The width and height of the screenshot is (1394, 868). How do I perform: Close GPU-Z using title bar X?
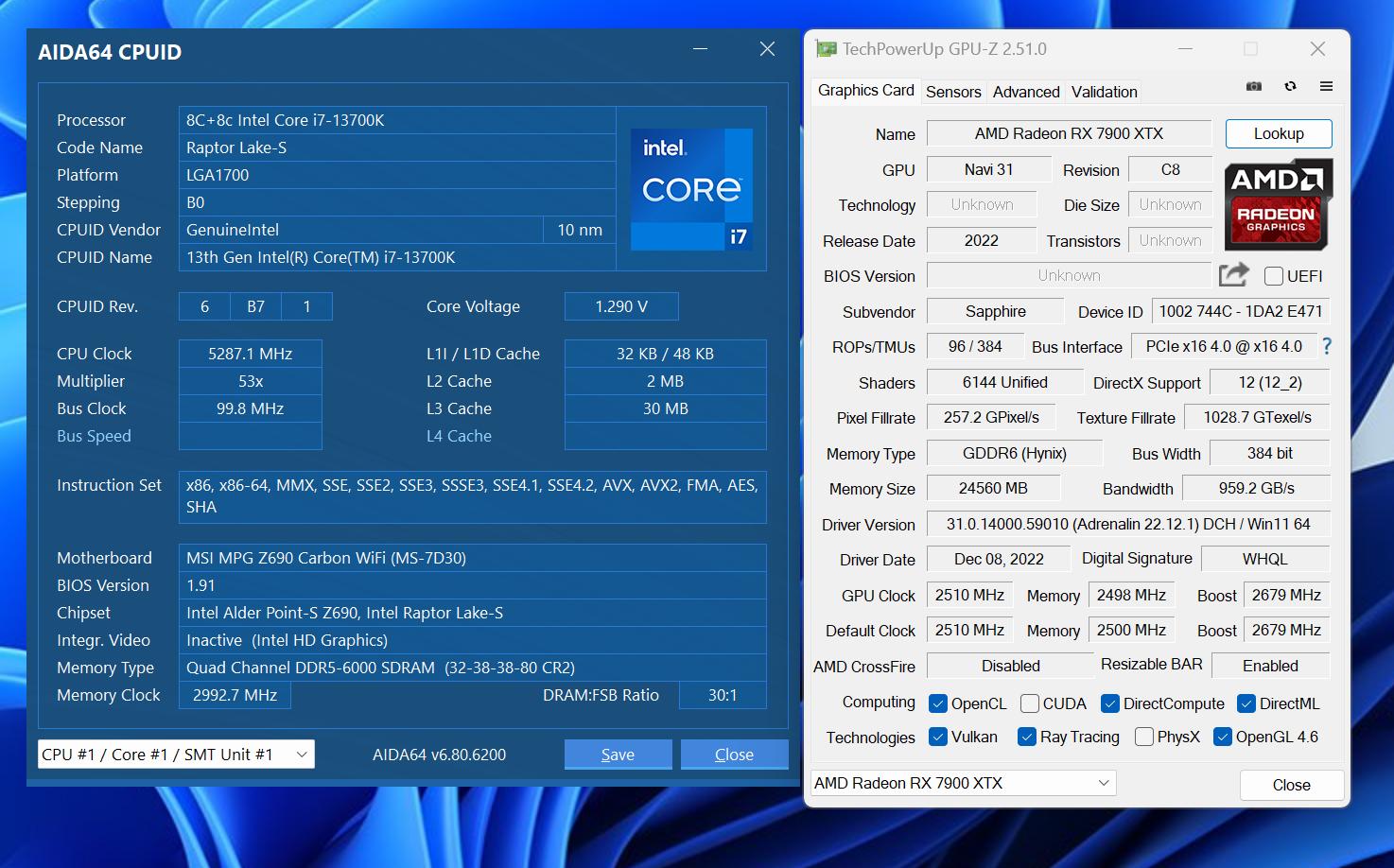pos(1317,48)
